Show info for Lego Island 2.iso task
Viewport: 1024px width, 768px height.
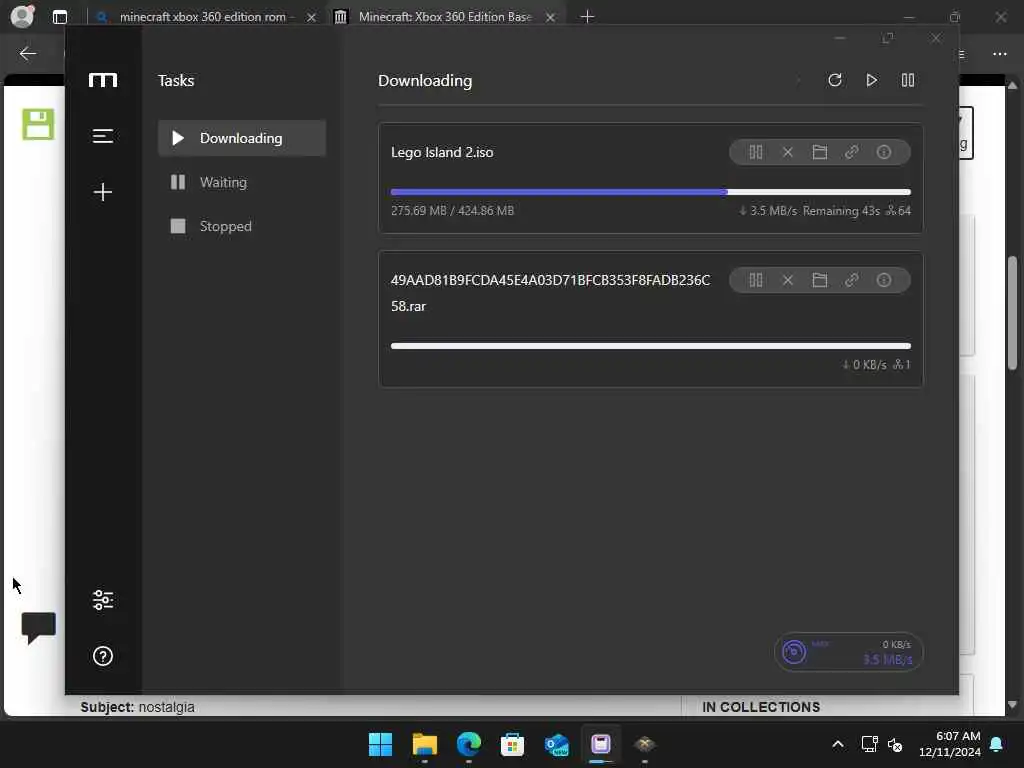click(x=884, y=152)
